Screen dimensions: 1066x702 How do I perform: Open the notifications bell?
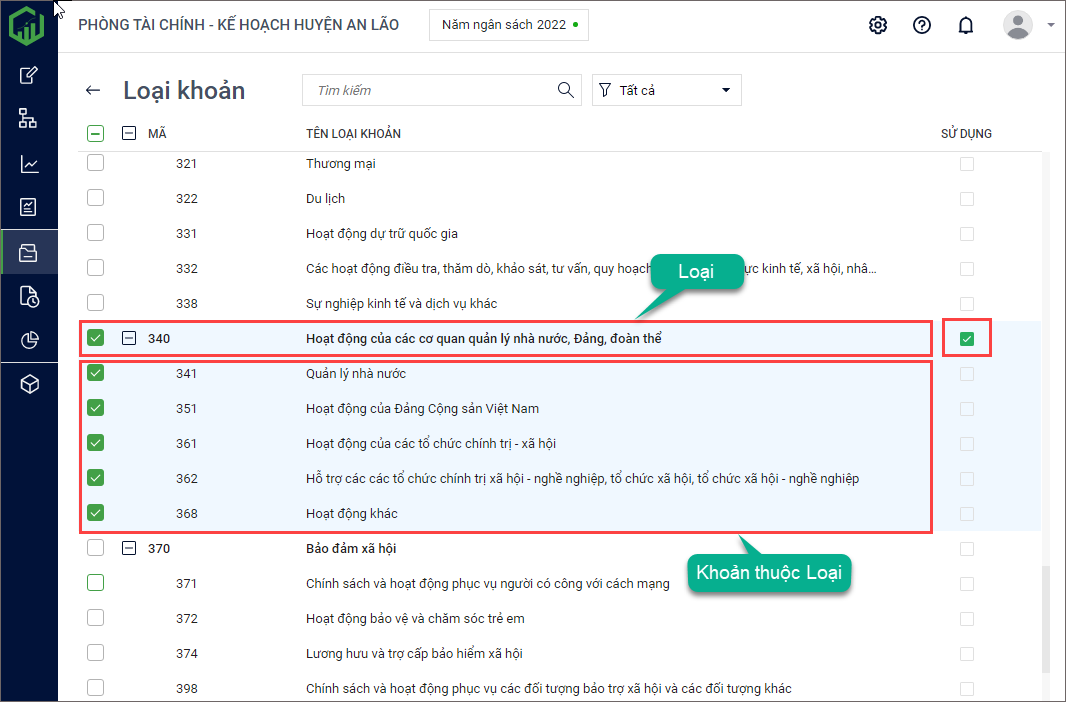(965, 25)
